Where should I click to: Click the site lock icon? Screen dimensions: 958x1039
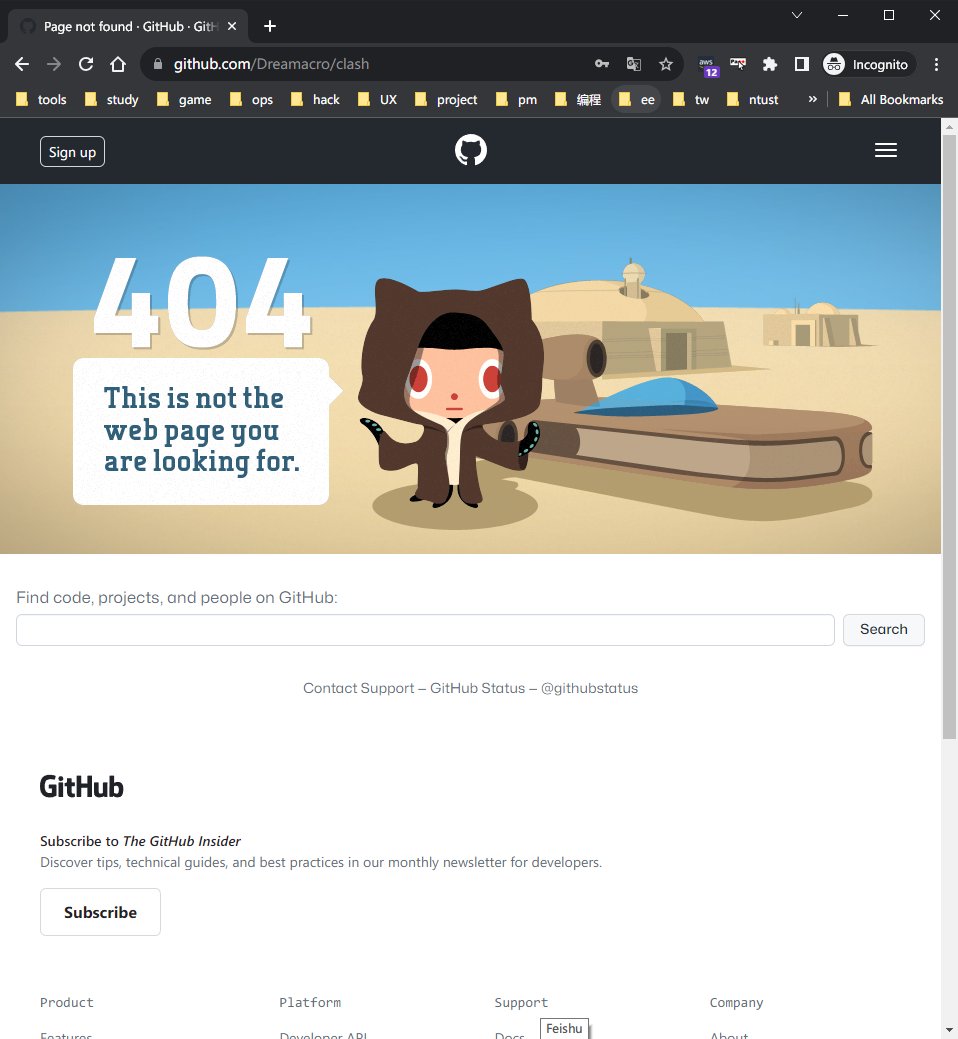(x=158, y=64)
